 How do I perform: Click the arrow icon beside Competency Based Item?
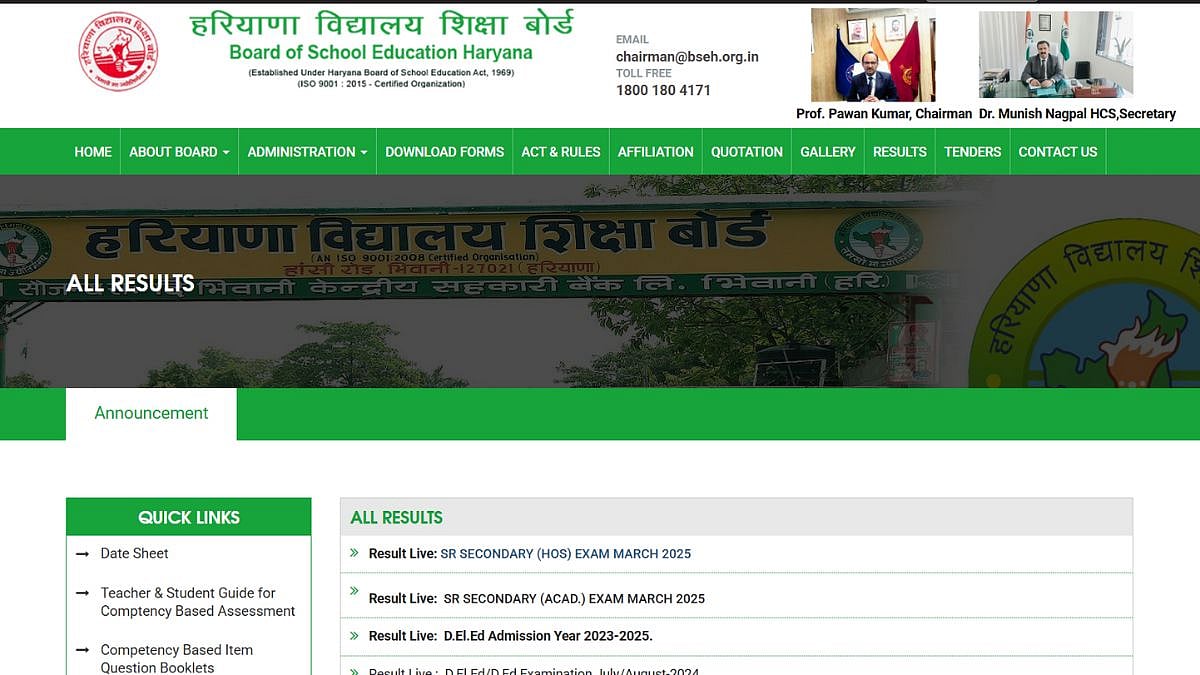82,650
